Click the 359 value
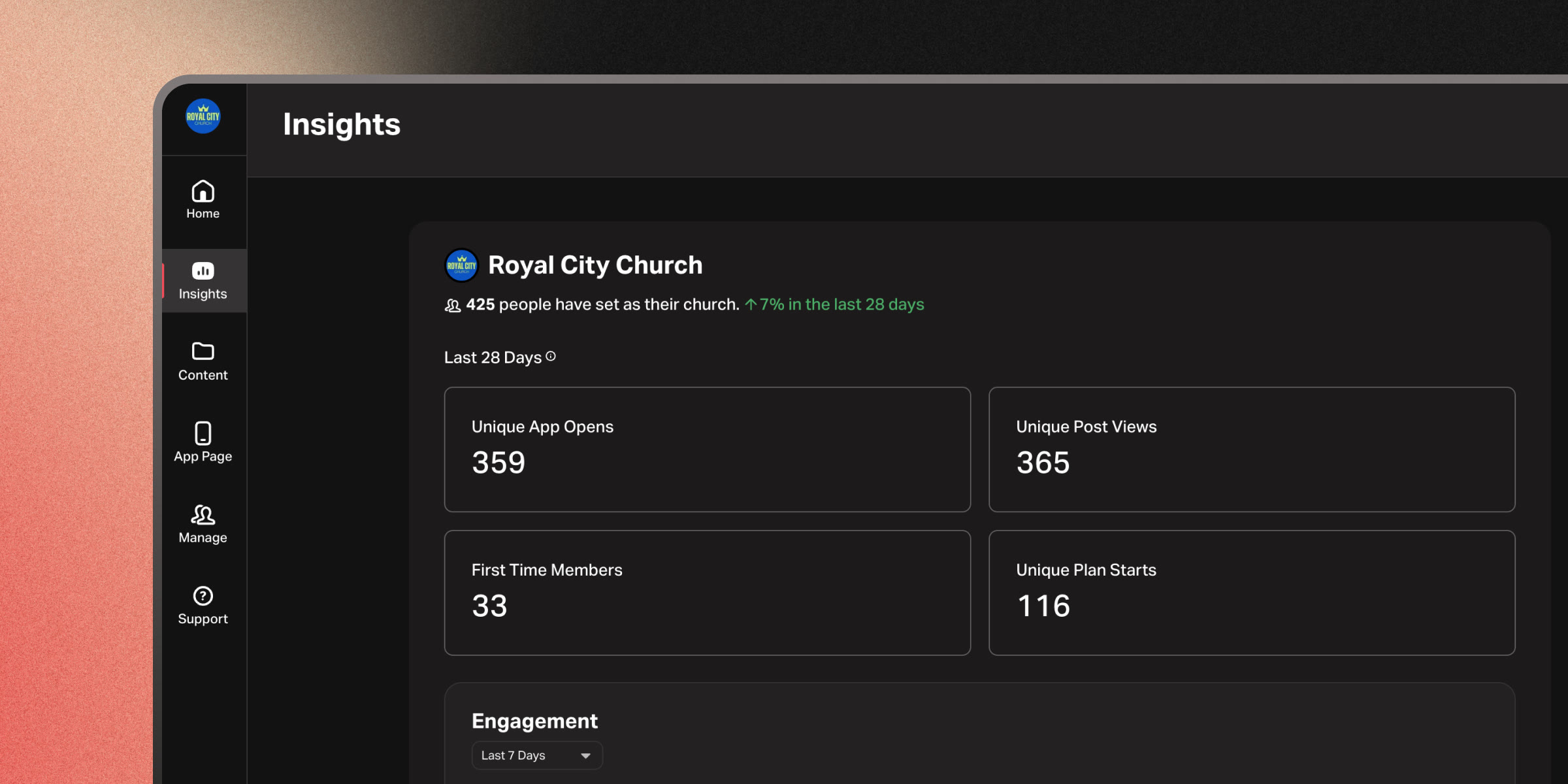 coord(498,463)
